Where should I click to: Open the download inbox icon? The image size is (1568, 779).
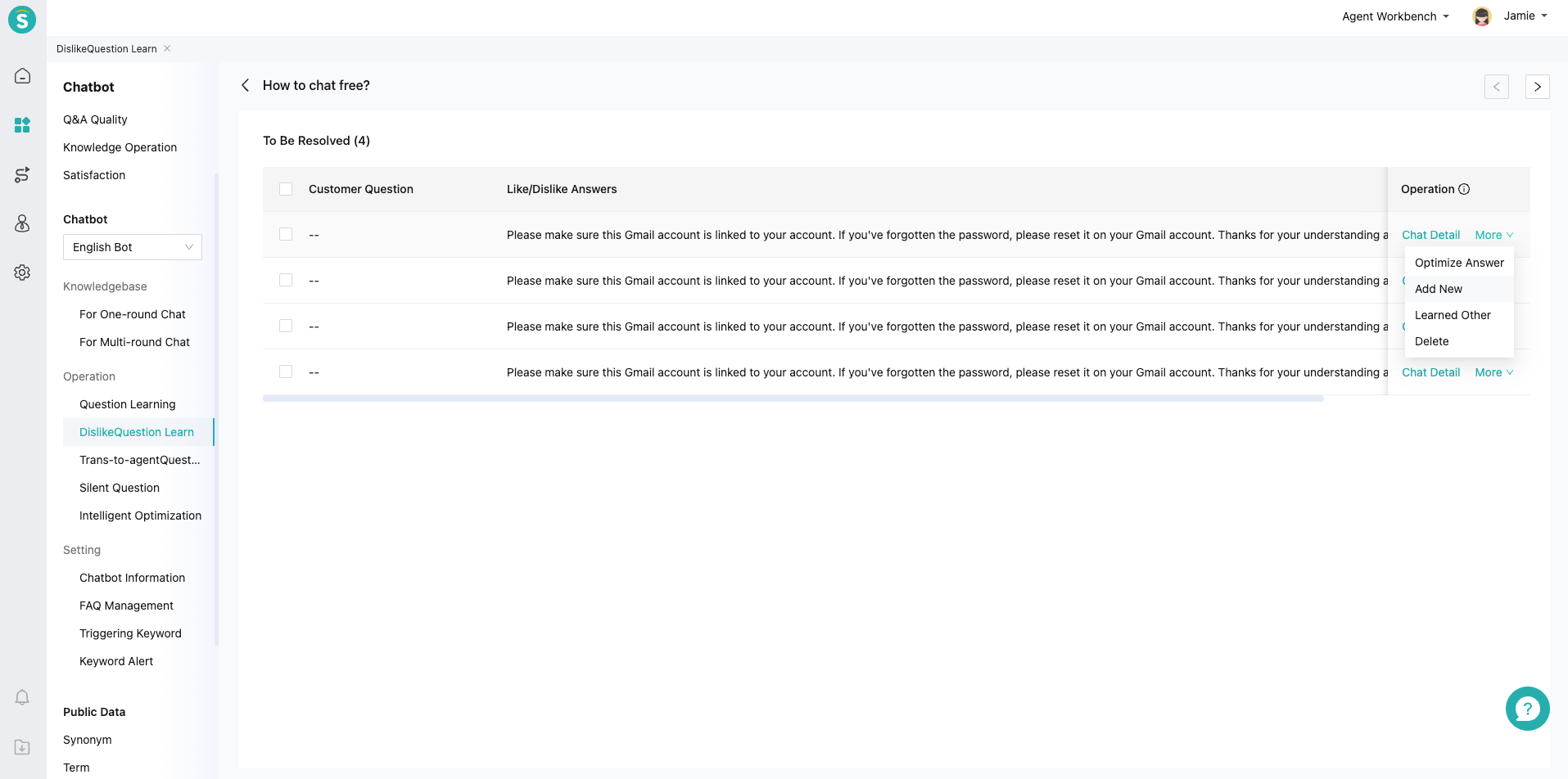[x=22, y=747]
